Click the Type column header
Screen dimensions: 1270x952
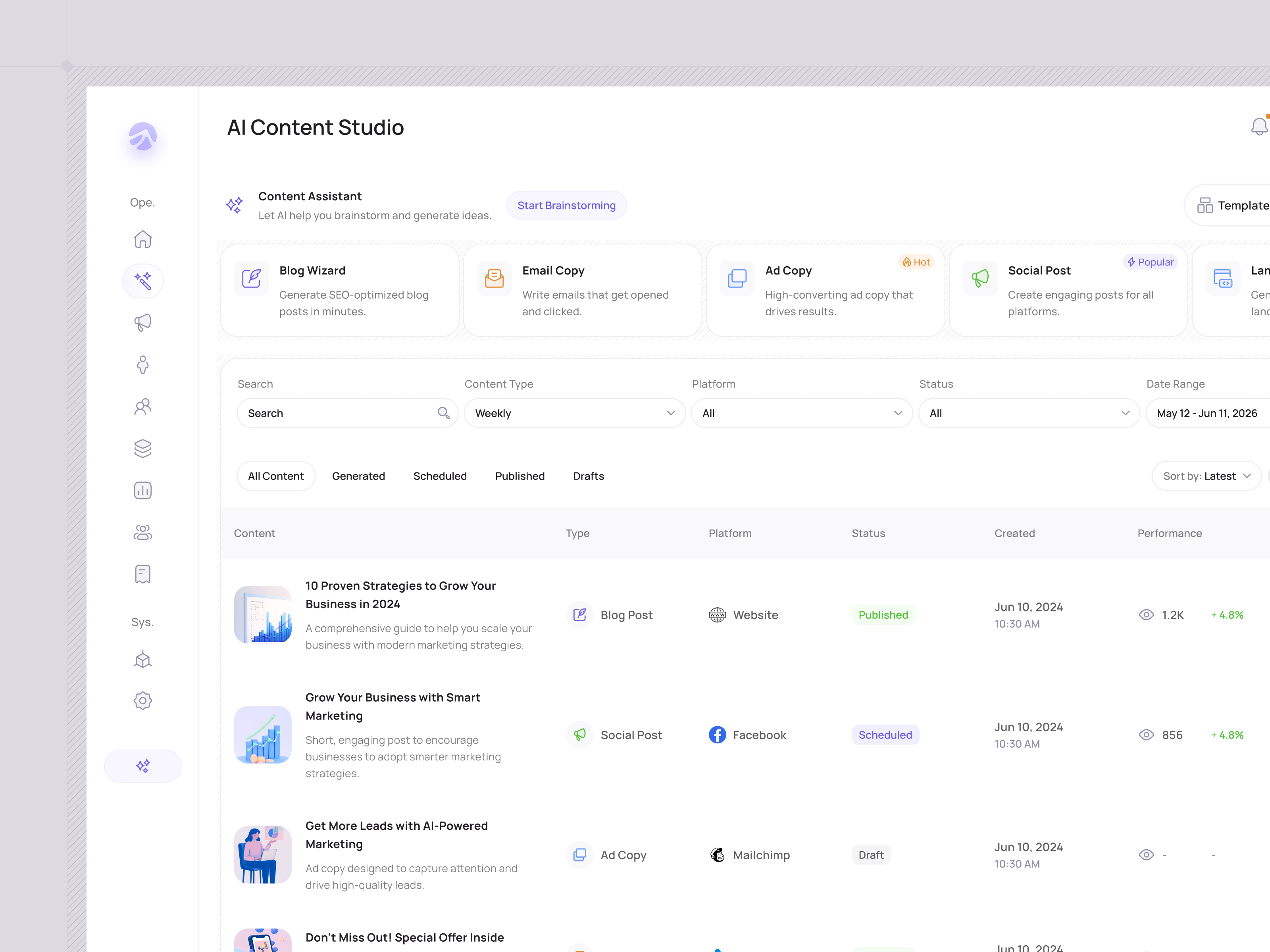tap(577, 533)
